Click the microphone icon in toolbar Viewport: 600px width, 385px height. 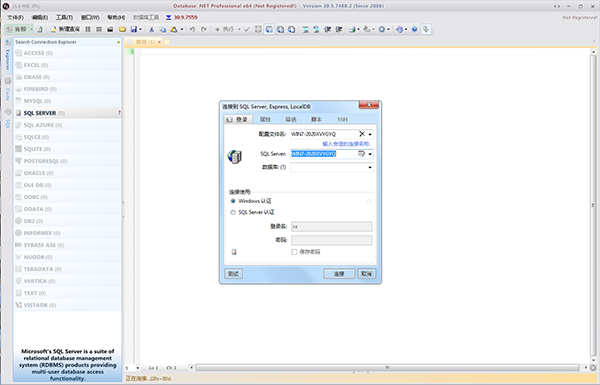click(x=426, y=29)
